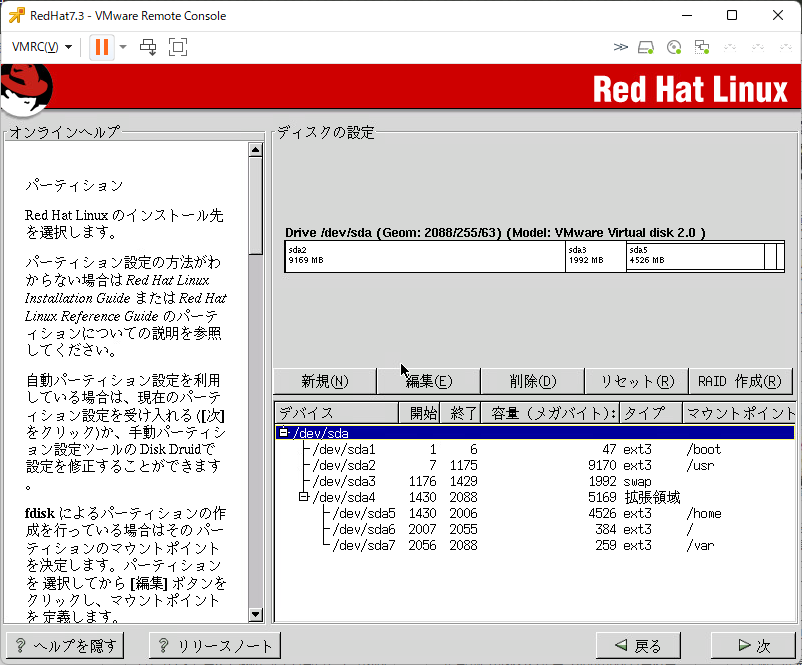This screenshot has height=665, width=802.
Task: Open the hard disk device icon
Action: (646, 48)
